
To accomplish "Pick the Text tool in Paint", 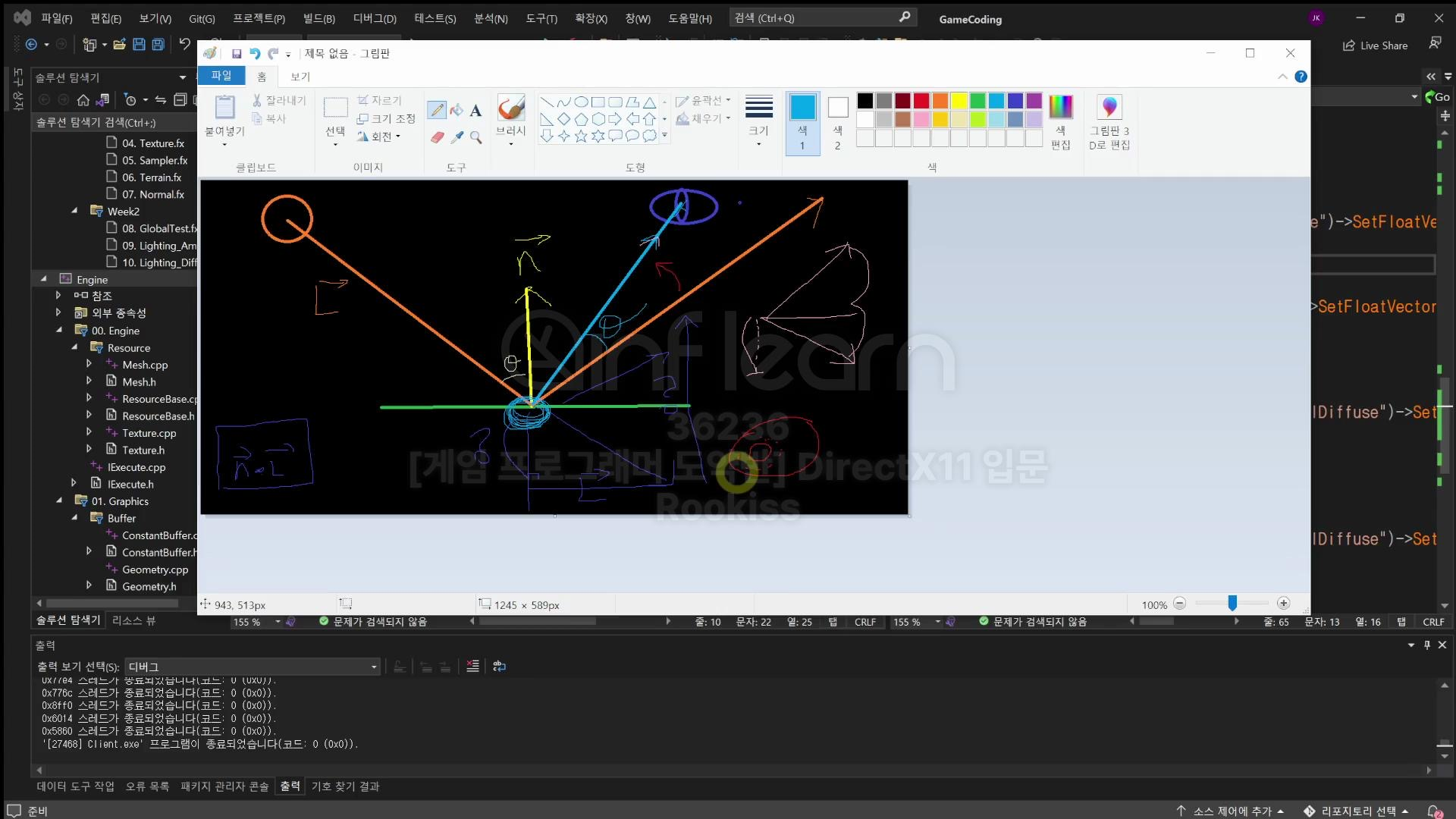I will click(x=475, y=111).
